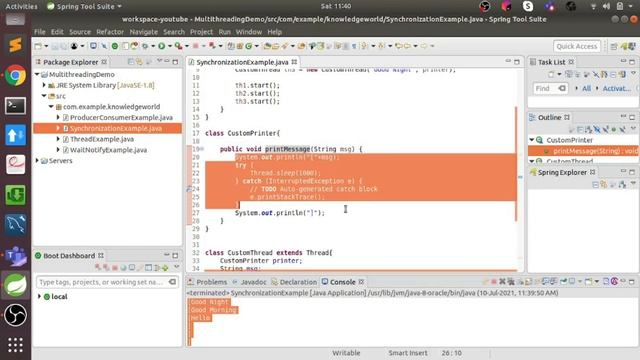
Task: Click the New Task icon in Task List
Action: click(551, 74)
